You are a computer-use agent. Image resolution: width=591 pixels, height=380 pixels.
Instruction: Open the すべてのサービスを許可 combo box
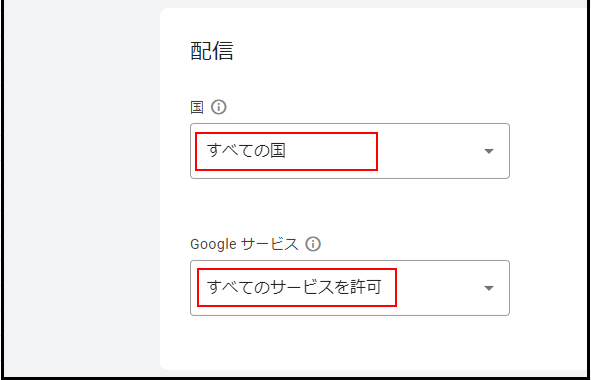[x=350, y=288]
